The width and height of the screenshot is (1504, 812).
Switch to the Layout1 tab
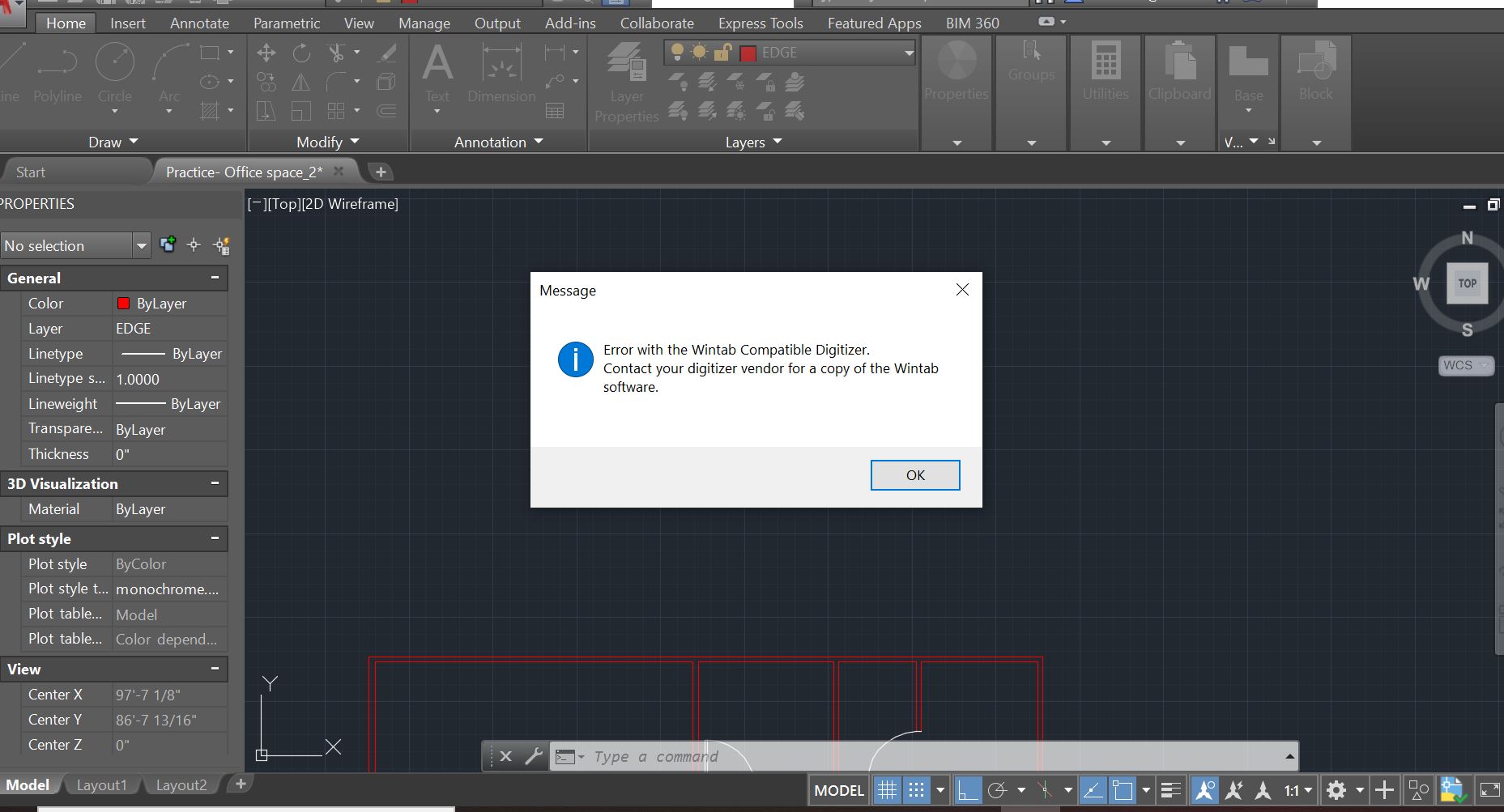tap(102, 784)
